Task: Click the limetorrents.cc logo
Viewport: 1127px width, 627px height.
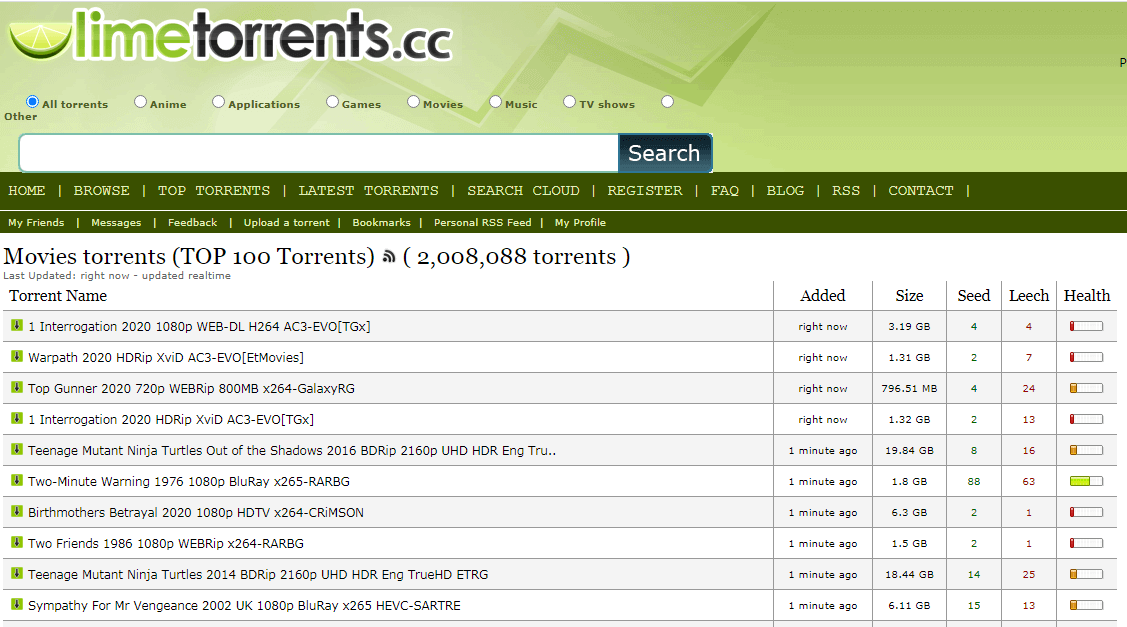Action: click(x=230, y=35)
